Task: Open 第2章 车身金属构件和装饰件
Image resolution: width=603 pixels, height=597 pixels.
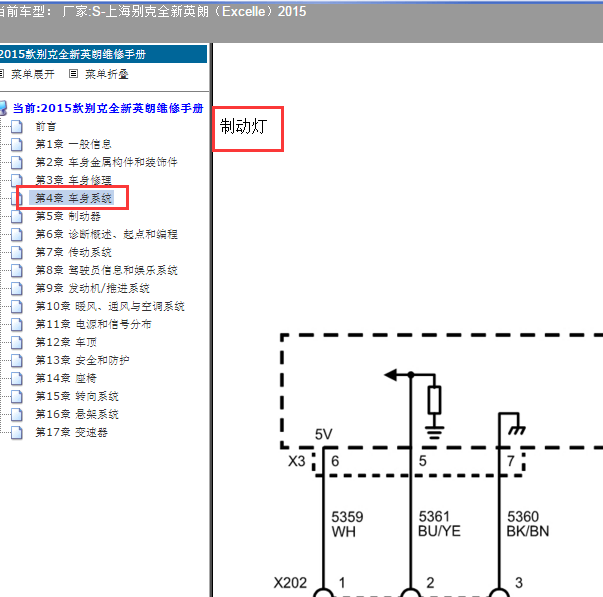Action: coord(106,162)
